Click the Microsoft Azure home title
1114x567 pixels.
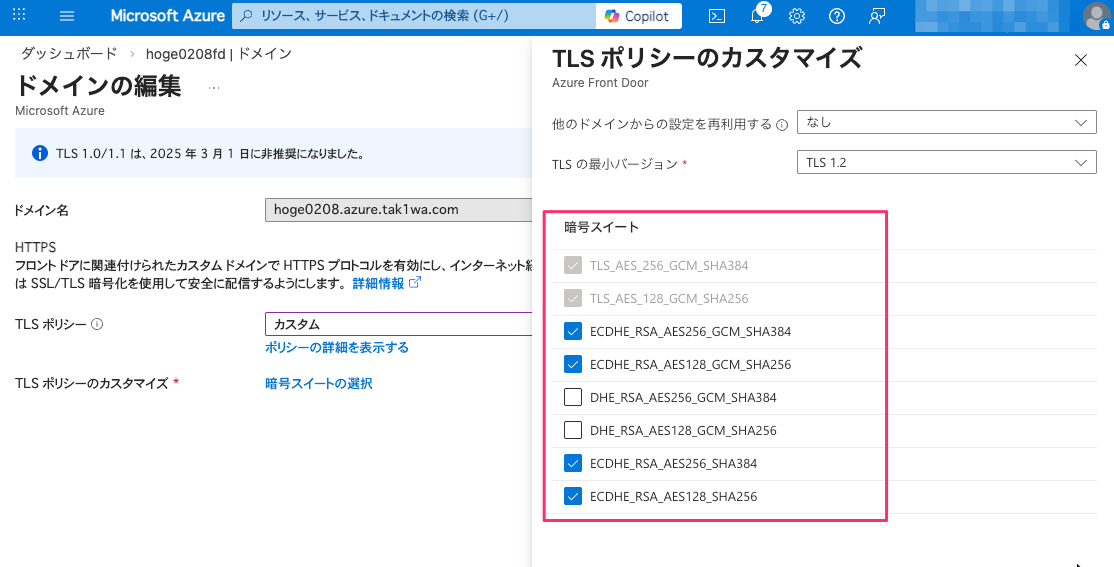coord(168,16)
